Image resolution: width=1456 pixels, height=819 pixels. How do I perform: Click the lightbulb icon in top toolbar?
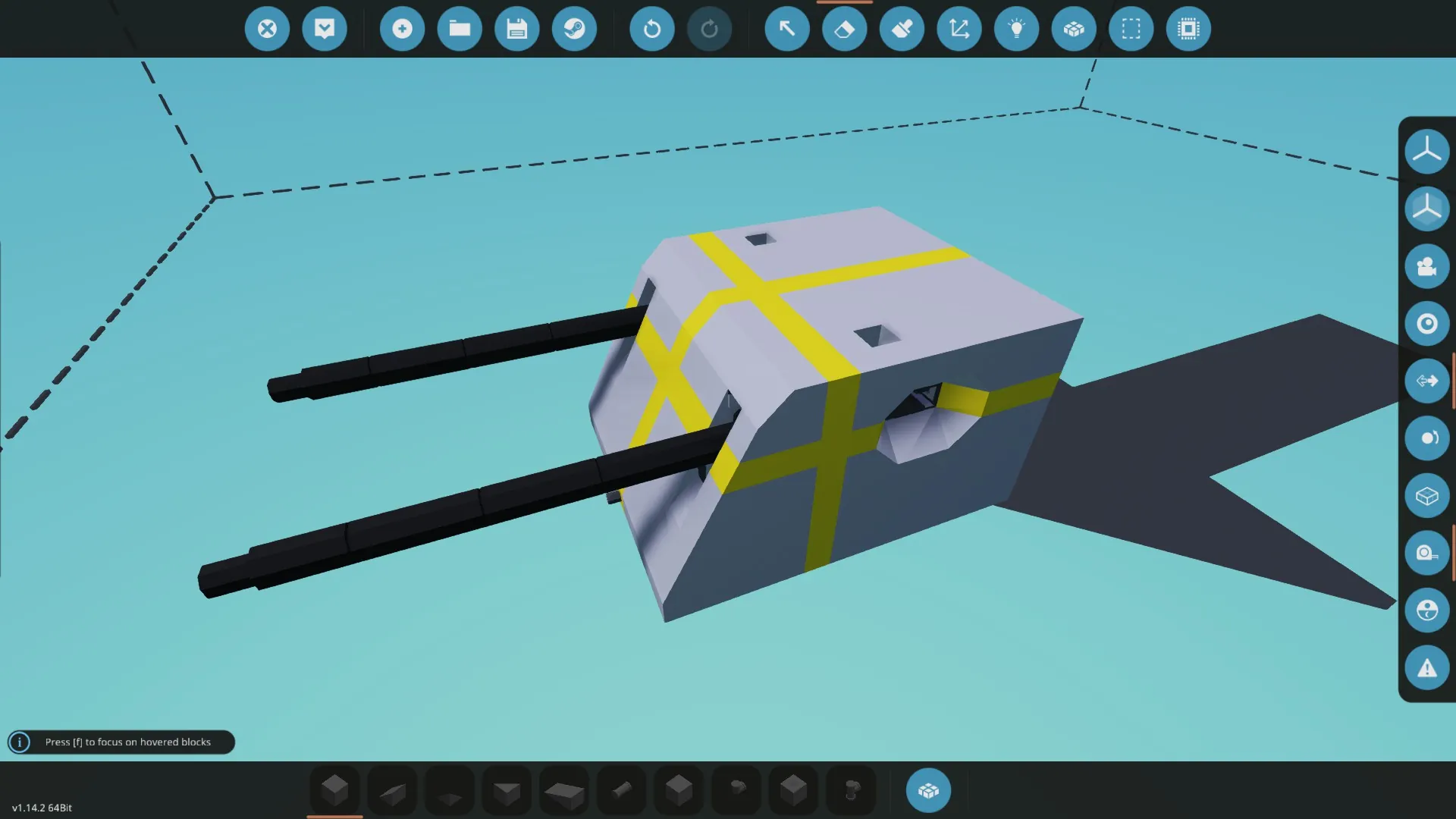click(x=1016, y=29)
